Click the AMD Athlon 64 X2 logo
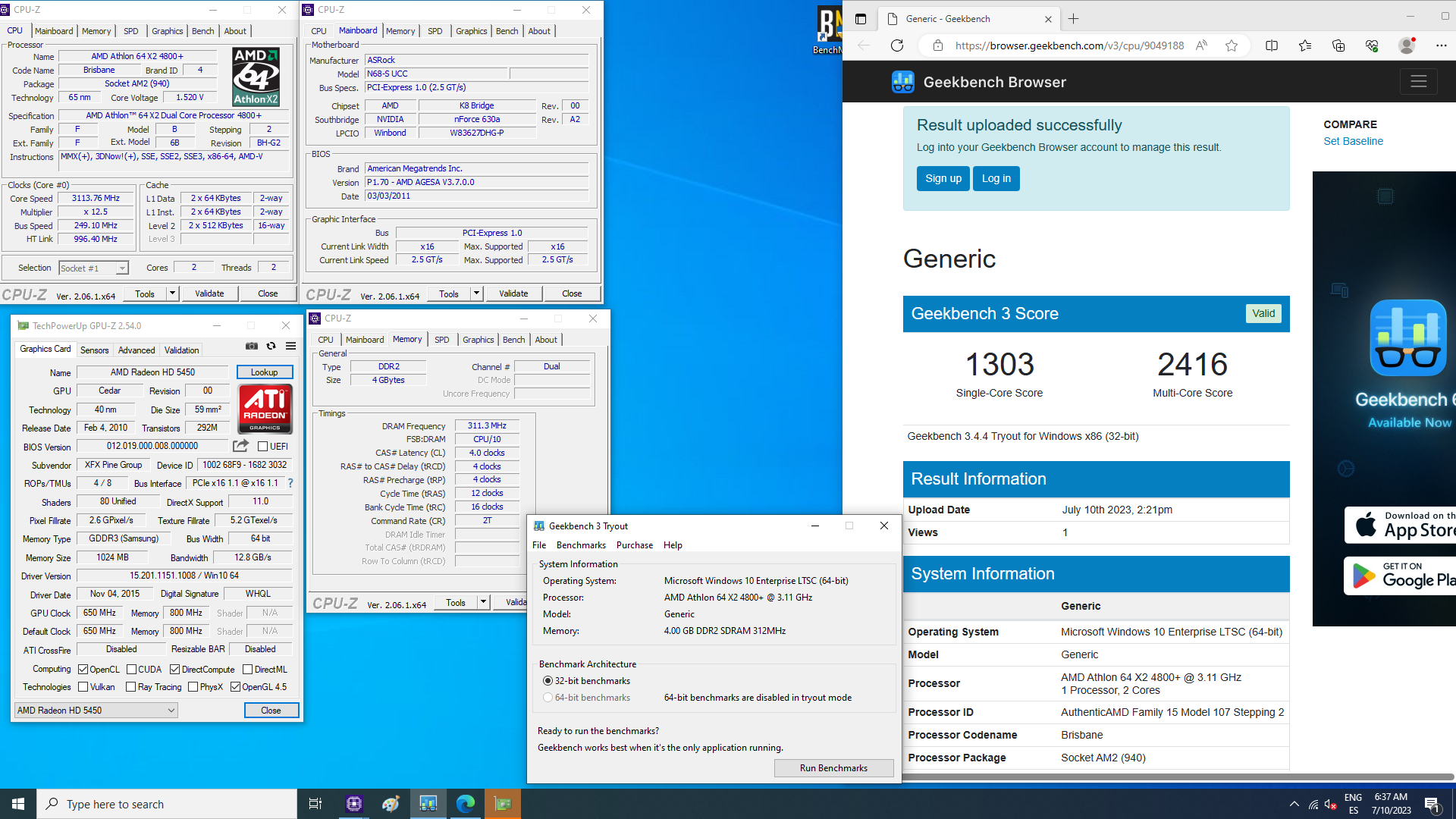The image size is (1456, 819). tap(256, 77)
